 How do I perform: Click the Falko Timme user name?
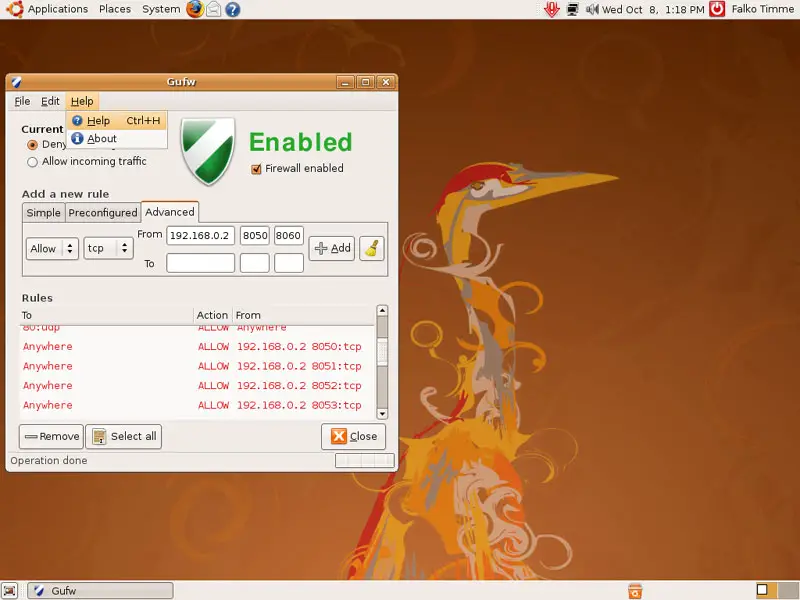click(762, 9)
